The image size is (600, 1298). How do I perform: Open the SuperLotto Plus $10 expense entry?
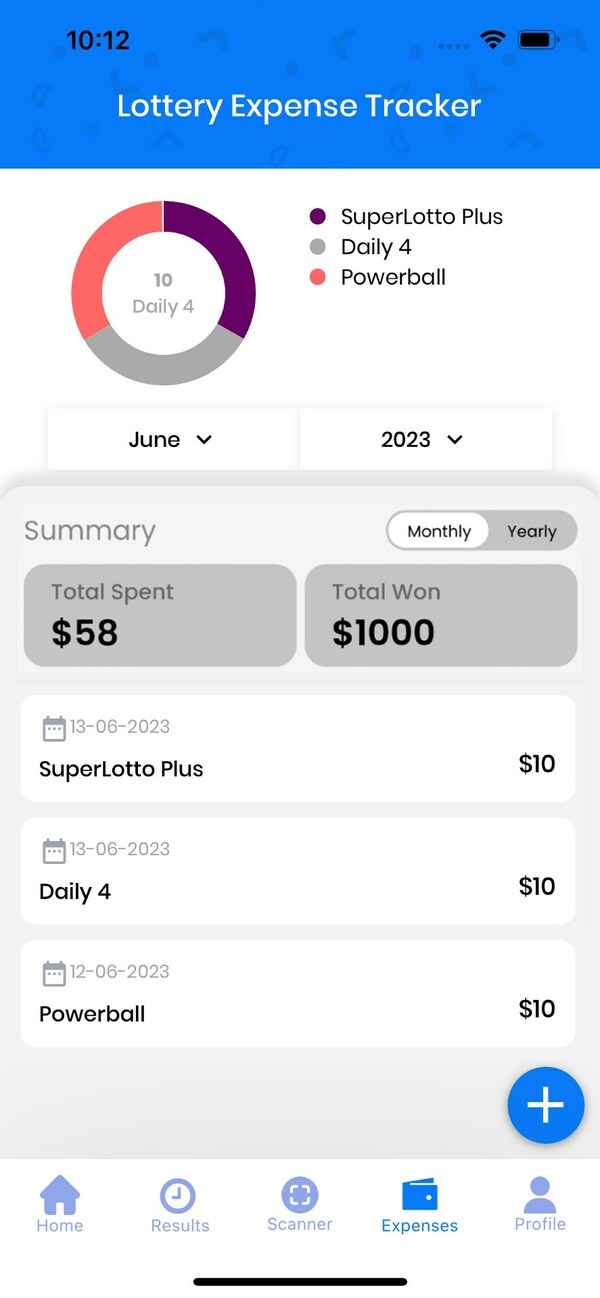point(297,748)
